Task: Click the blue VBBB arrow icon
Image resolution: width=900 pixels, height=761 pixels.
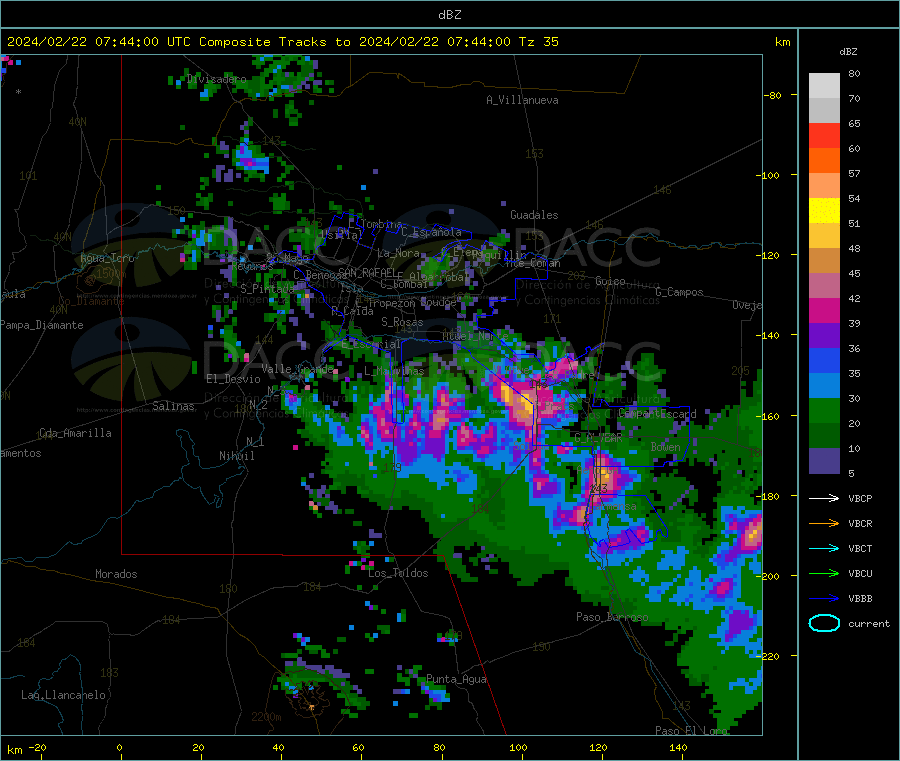Action: (x=824, y=599)
